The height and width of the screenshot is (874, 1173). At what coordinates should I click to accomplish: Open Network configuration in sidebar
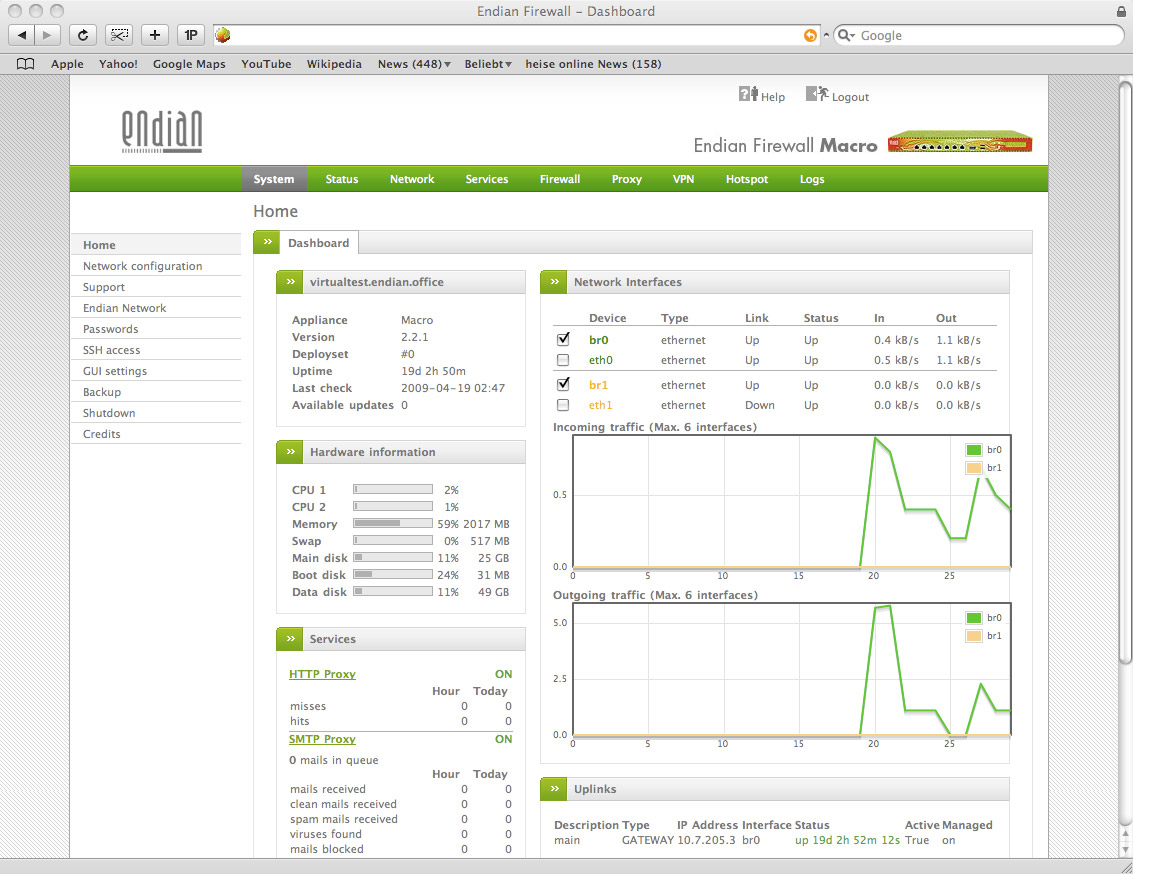(156, 266)
